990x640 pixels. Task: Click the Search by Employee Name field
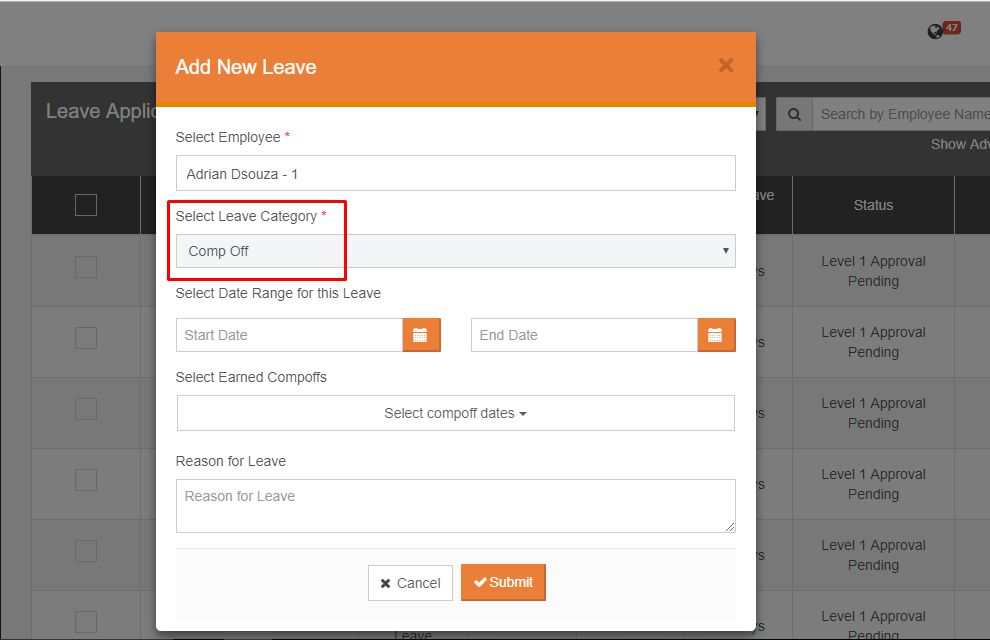[x=901, y=114]
